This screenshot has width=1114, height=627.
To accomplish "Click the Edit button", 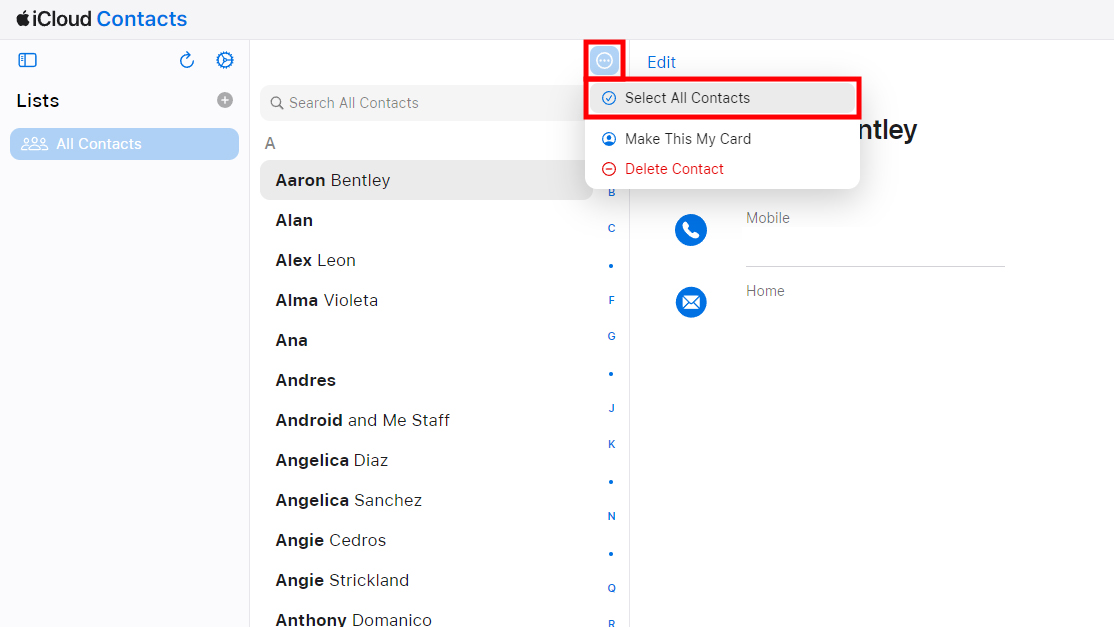I will pos(661,62).
